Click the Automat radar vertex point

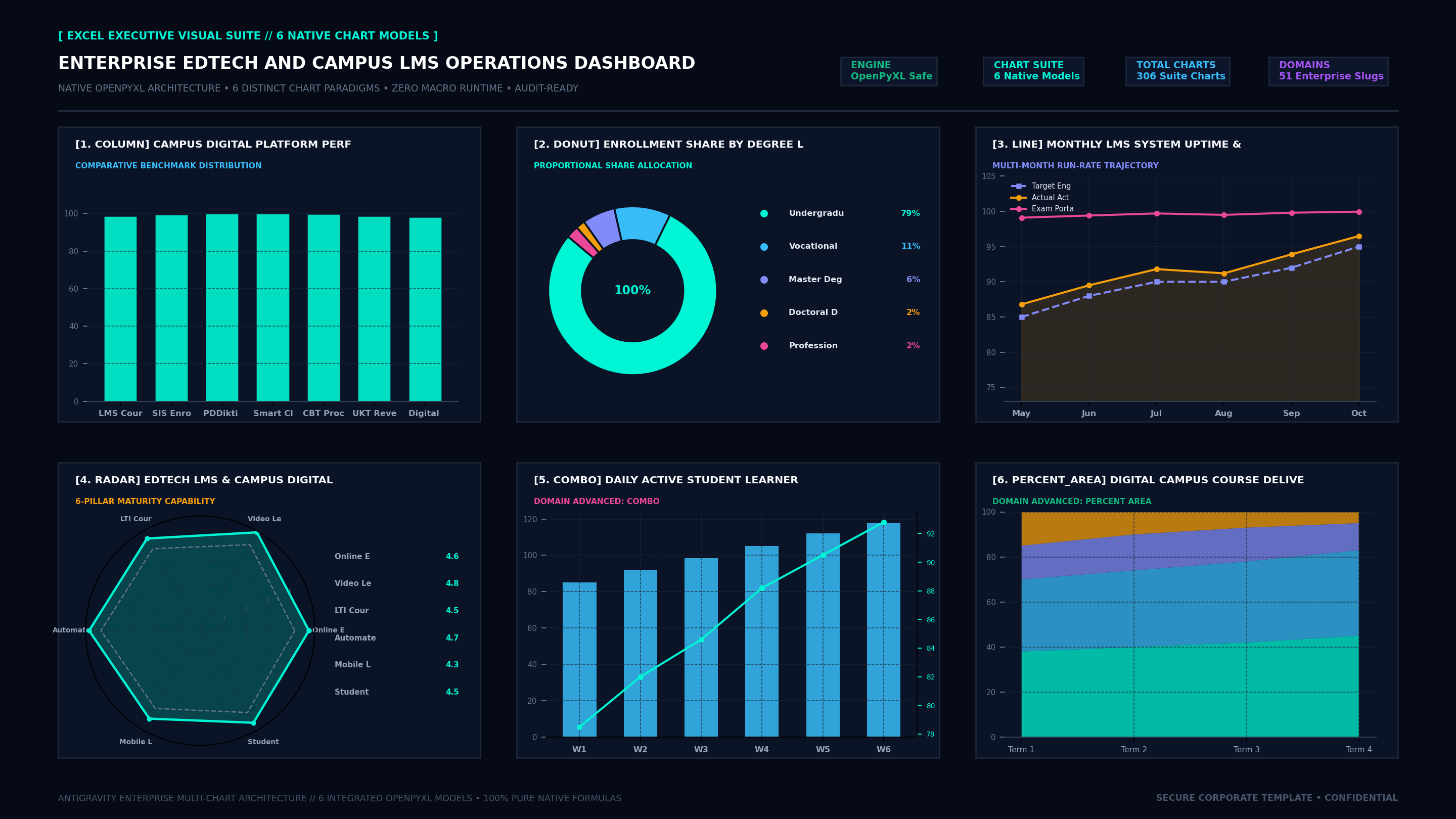tap(89, 630)
